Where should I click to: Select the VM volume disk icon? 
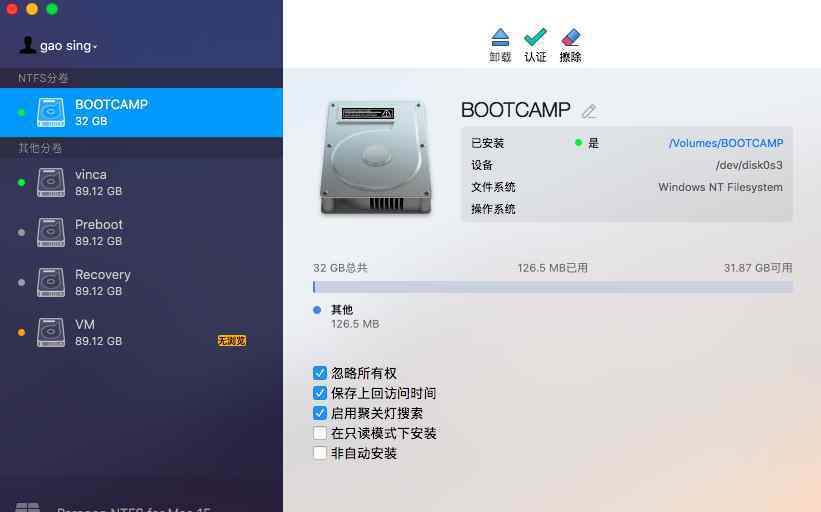click(51, 332)
